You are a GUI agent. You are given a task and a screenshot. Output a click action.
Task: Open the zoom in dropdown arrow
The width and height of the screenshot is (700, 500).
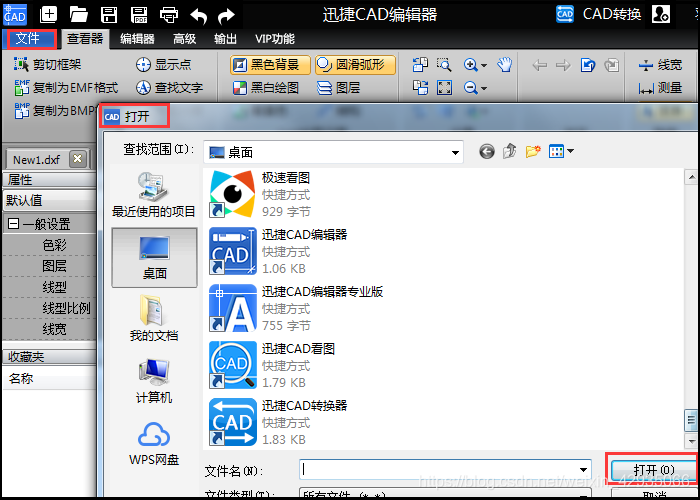coord(484,66)
